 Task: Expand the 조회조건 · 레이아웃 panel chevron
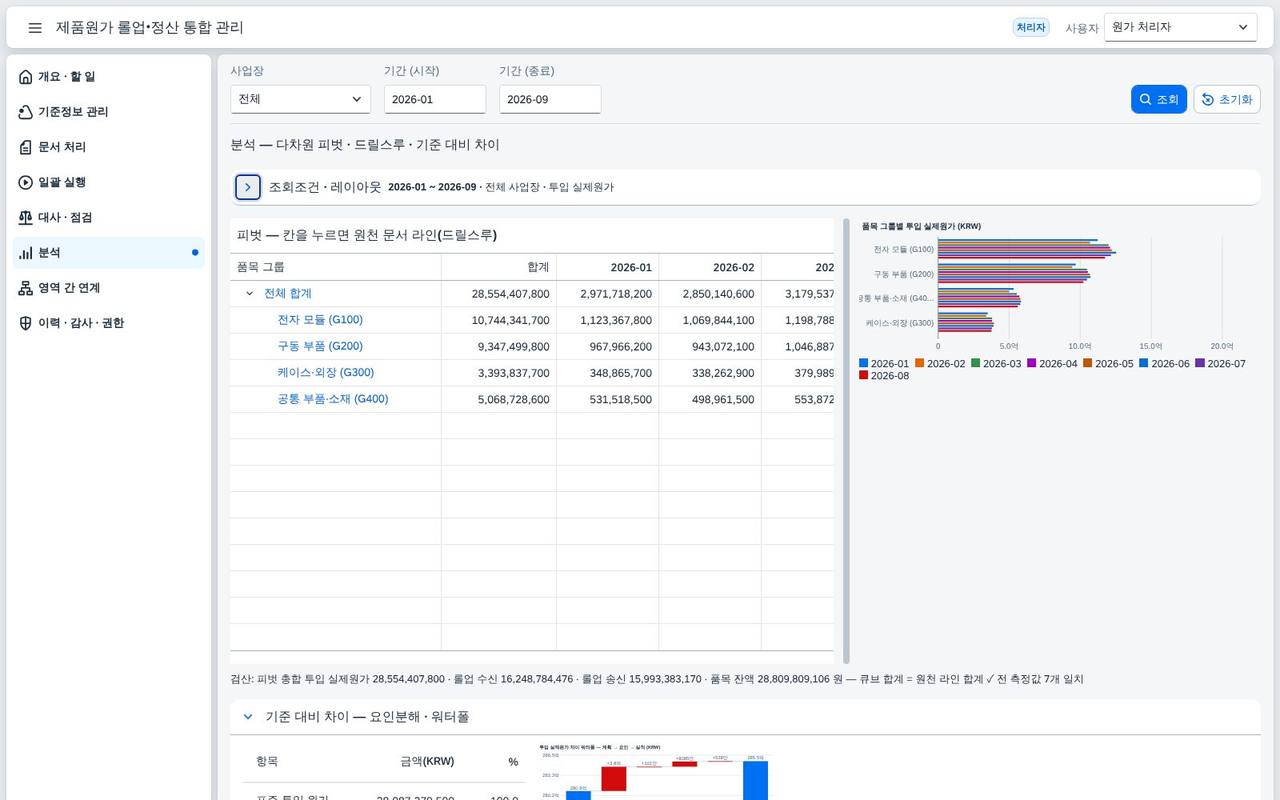tap(248, 187)
